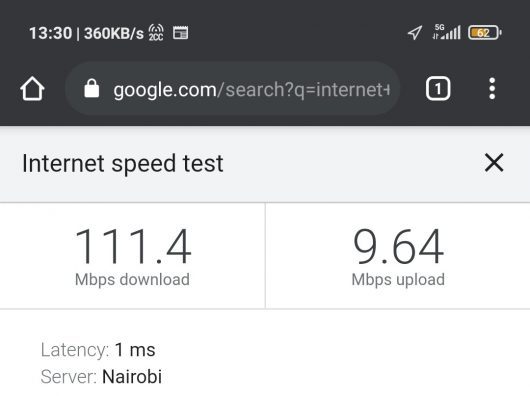Tap the 360KB/s network speed indicator

pos(114,33)
